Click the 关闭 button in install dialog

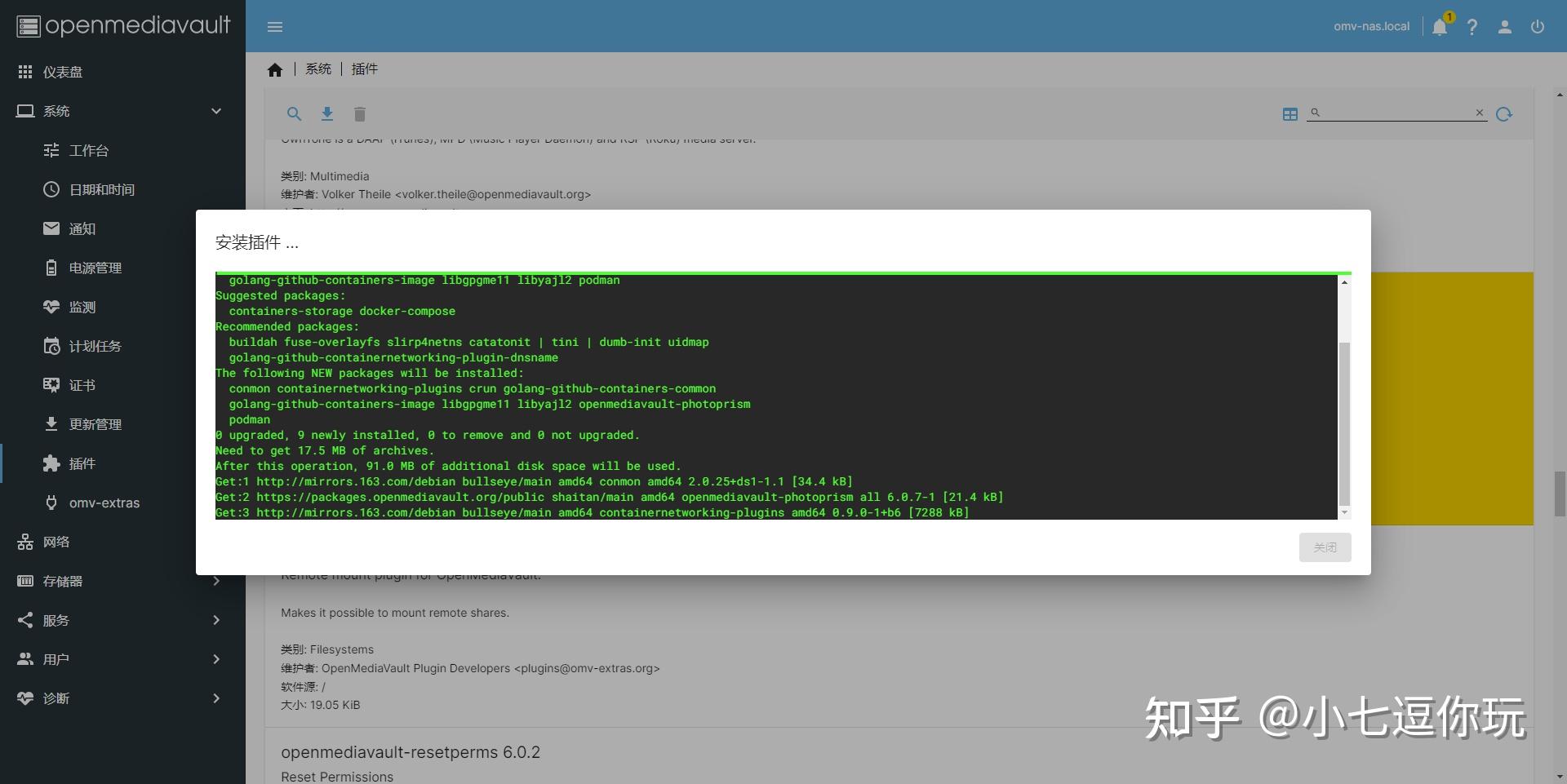(1325, 547)
